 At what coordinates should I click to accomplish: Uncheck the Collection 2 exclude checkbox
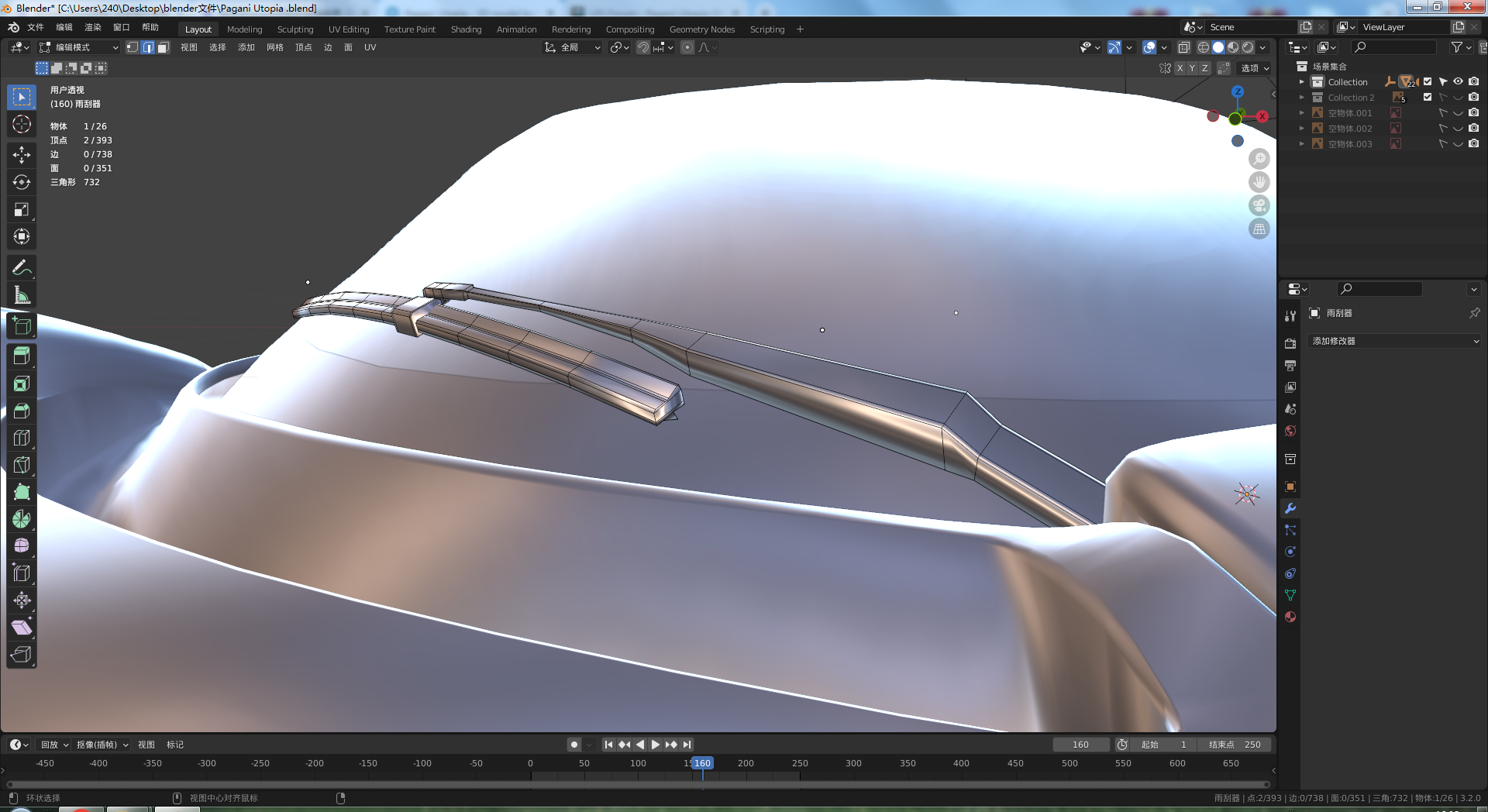pos(1428,98)
